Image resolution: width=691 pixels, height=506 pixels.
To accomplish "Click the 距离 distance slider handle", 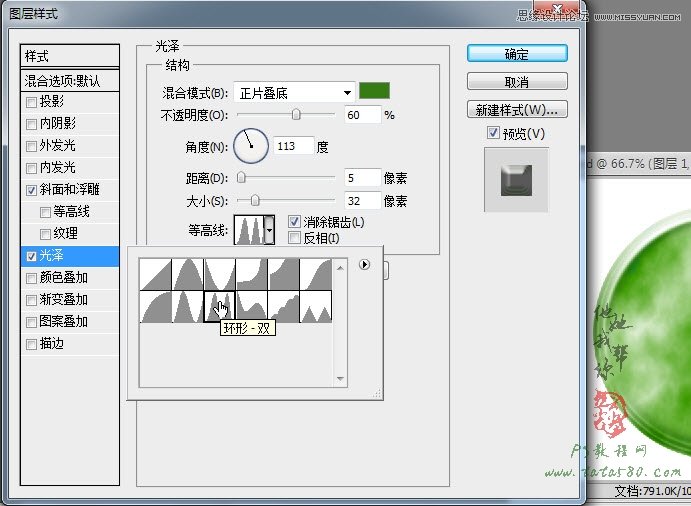I will coord(241,178).
